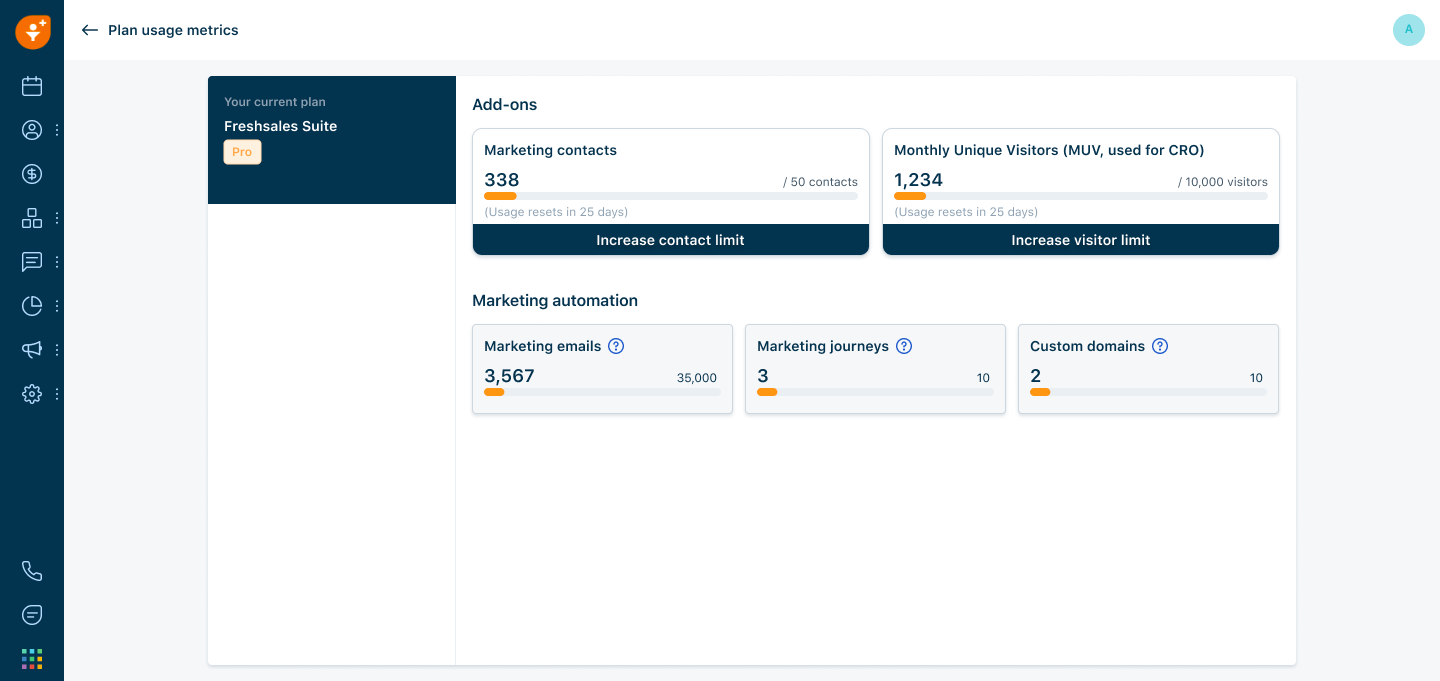Click the '/ 50 contacts' limit text
This screenshot has height=681, width=1440.
click(821, 182)
